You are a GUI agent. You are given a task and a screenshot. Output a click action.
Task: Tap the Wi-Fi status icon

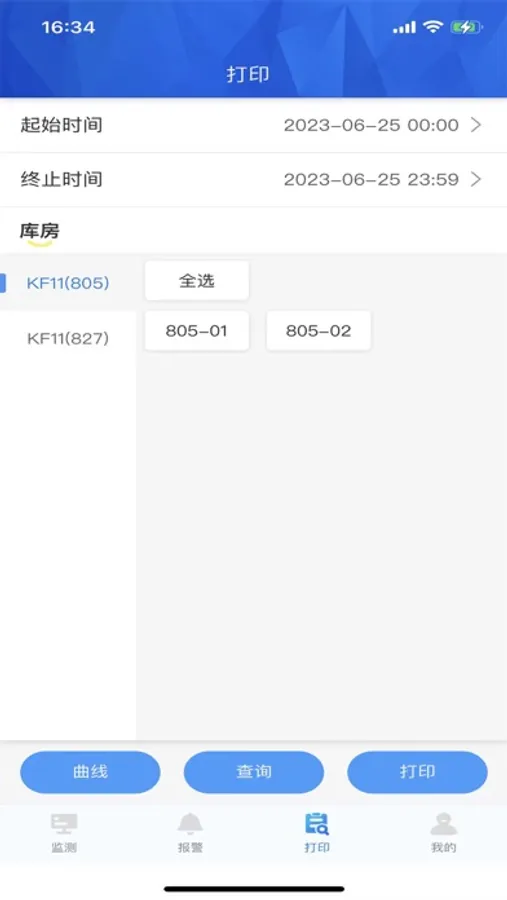pyautogui.click(x=432, y=26)
